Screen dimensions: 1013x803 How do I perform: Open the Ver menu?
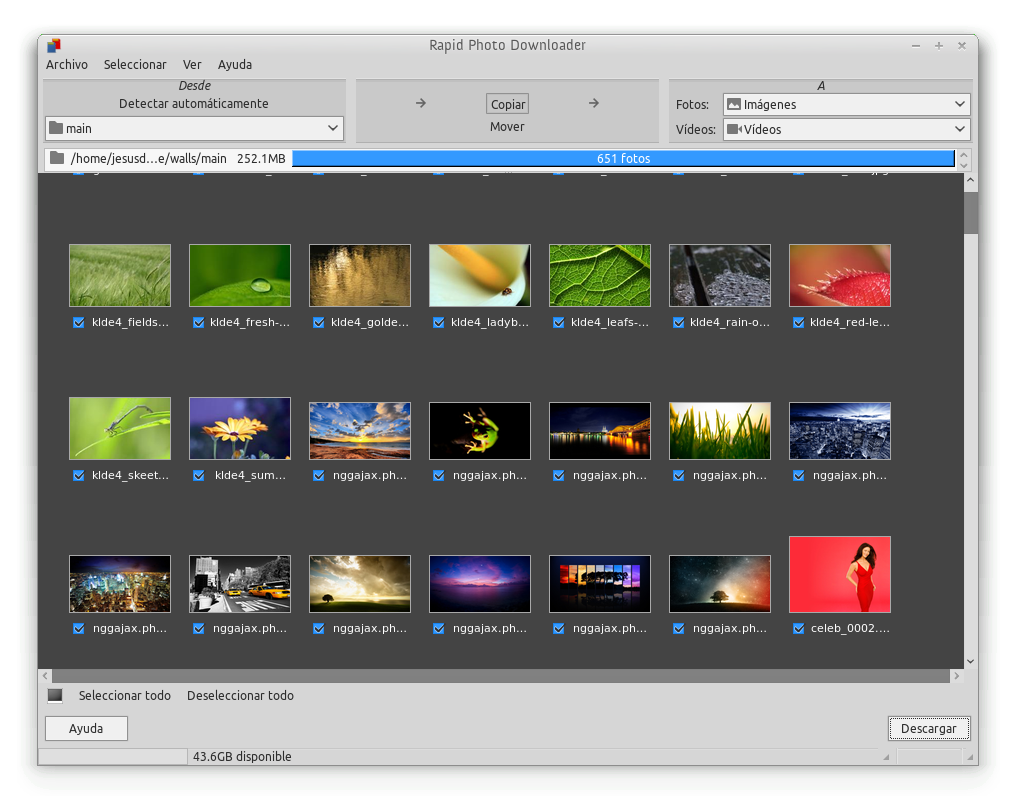point(192,64)
